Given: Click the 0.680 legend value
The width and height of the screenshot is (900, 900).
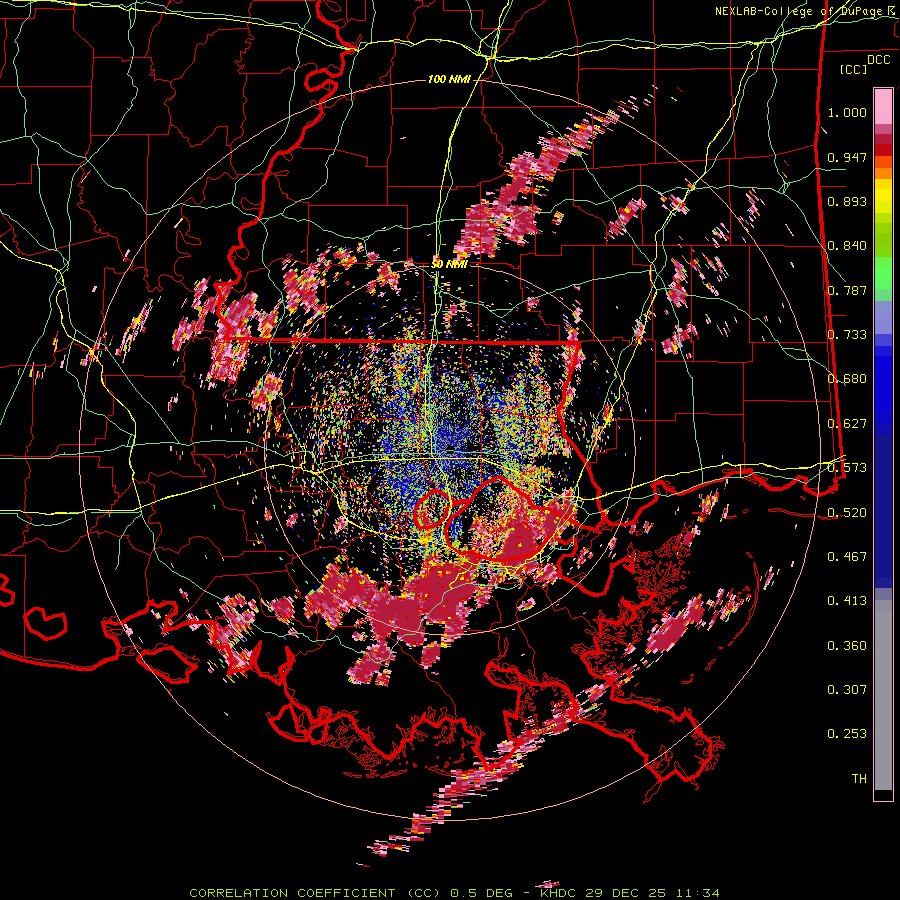Looking at the screenshot, I should click(847, 379).
